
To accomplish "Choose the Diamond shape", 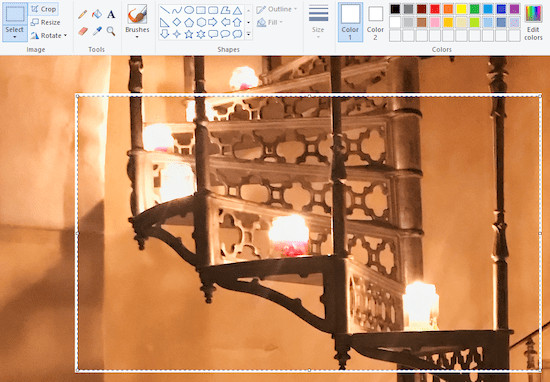I will point(177,22).
